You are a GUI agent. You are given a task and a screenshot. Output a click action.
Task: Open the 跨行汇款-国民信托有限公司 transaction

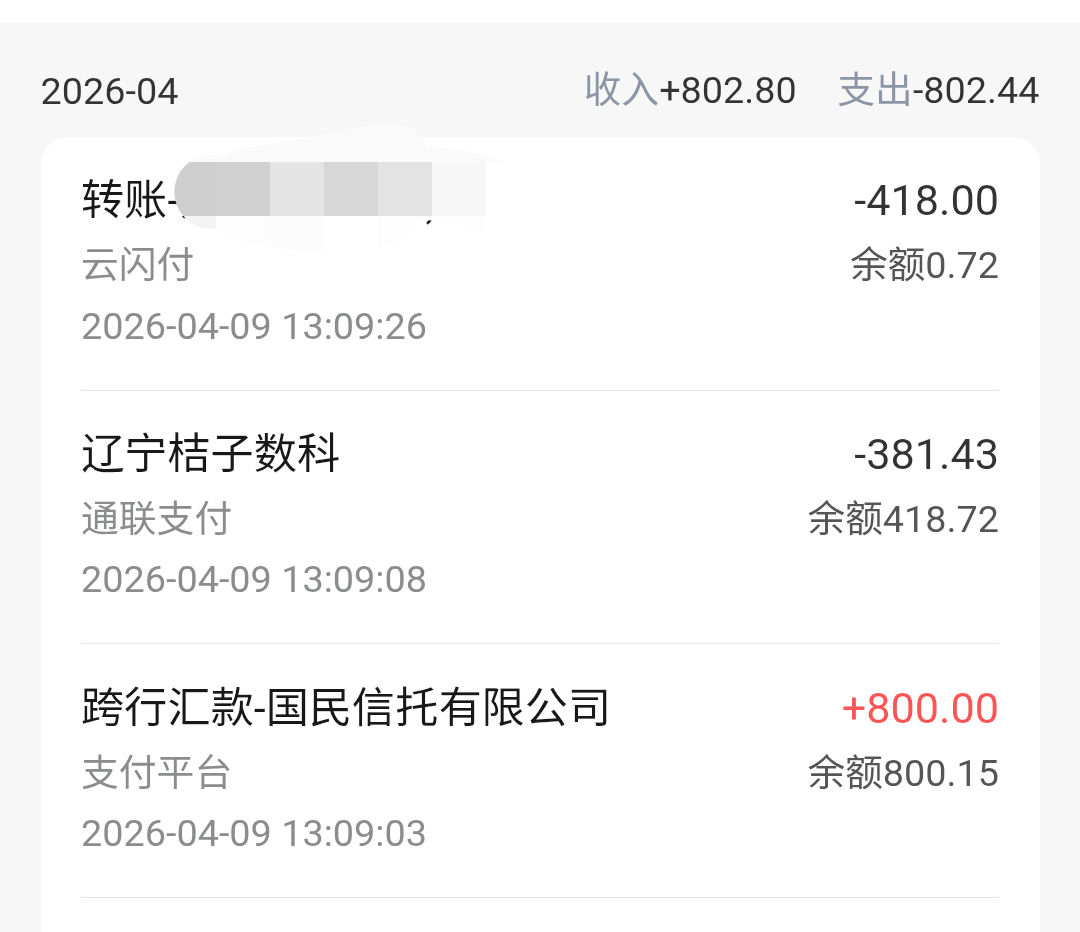tap(345, 708)
